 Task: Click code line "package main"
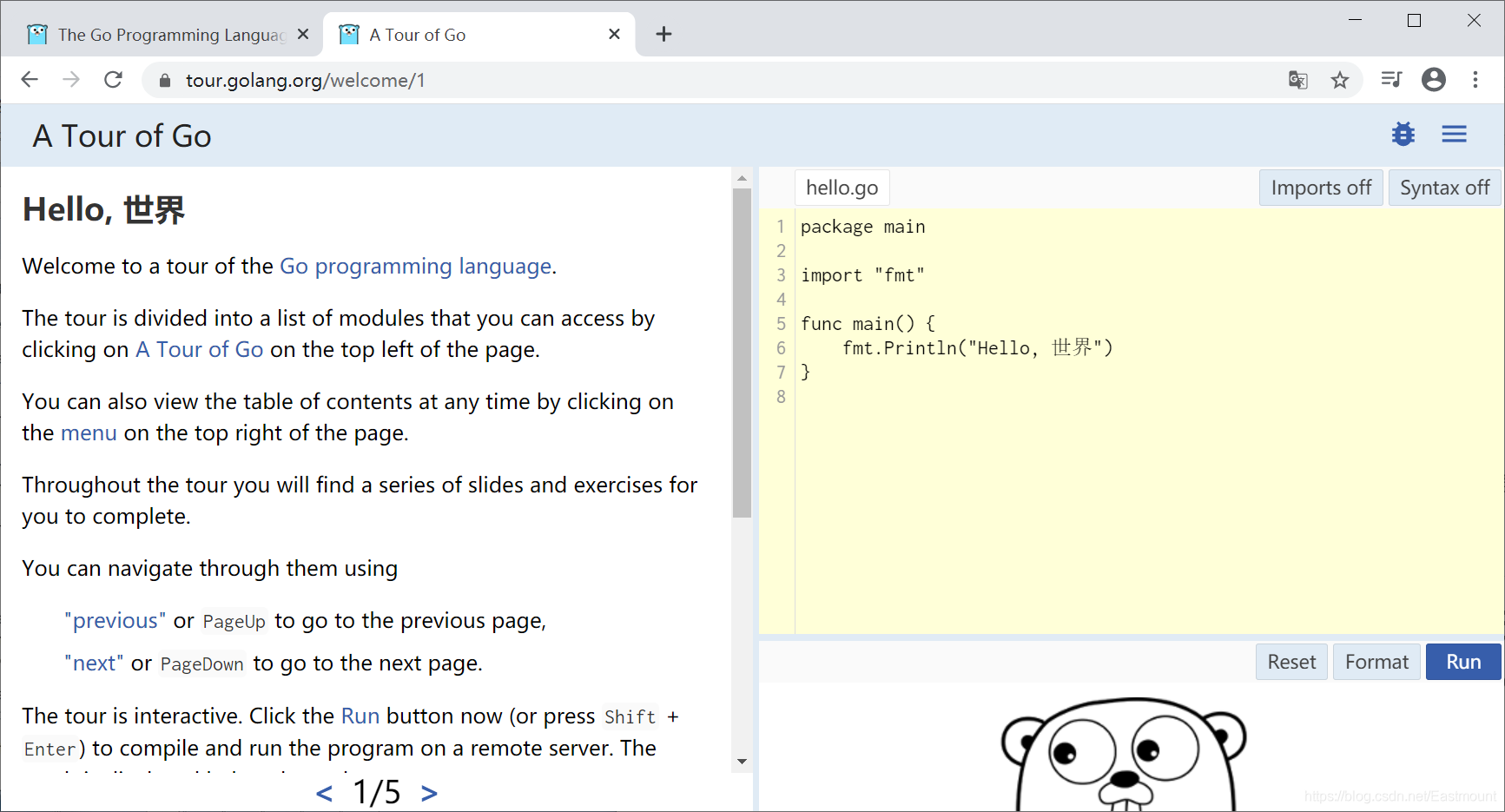click(x=863, y=227)
